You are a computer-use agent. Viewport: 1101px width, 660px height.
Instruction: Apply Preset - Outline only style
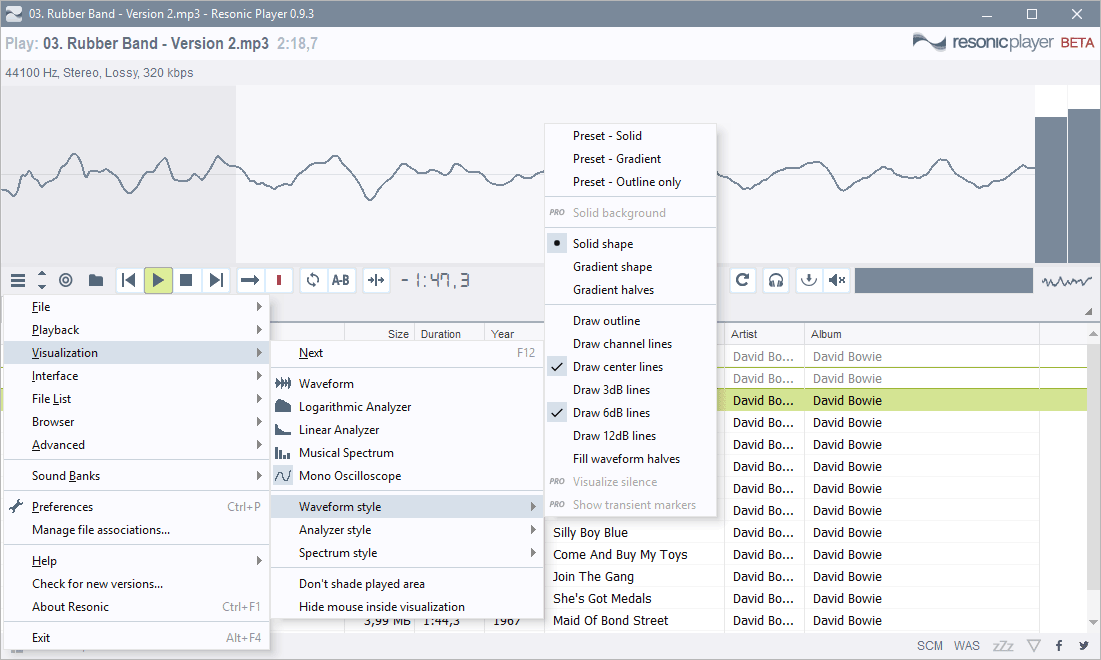(631, 182)
